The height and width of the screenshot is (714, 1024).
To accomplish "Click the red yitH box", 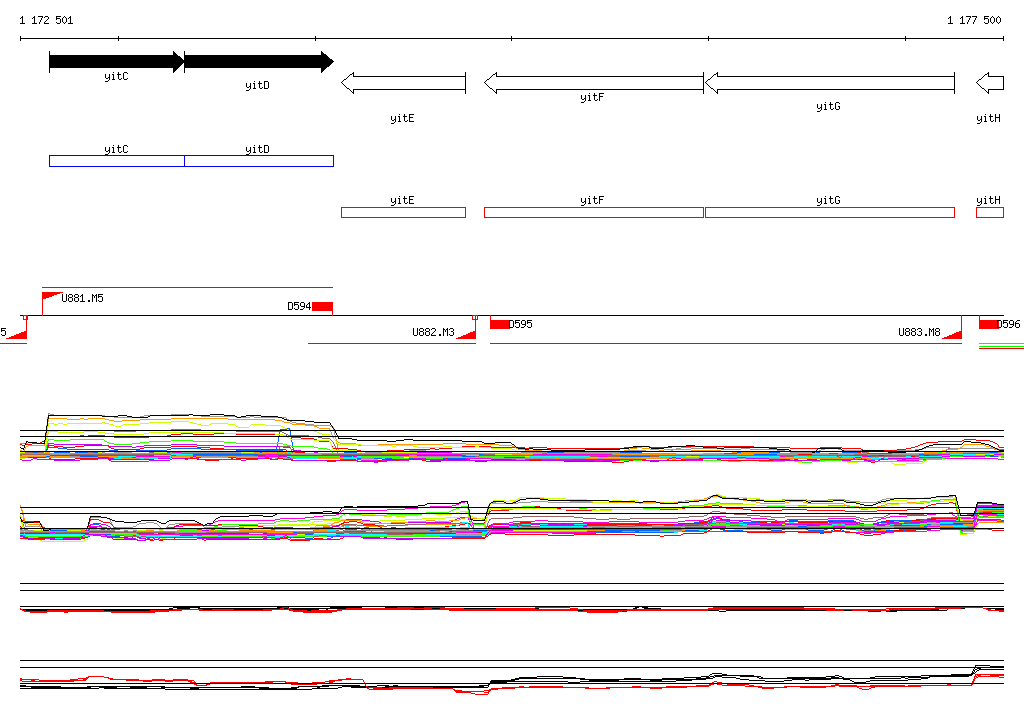I will [x=990, y=212].
